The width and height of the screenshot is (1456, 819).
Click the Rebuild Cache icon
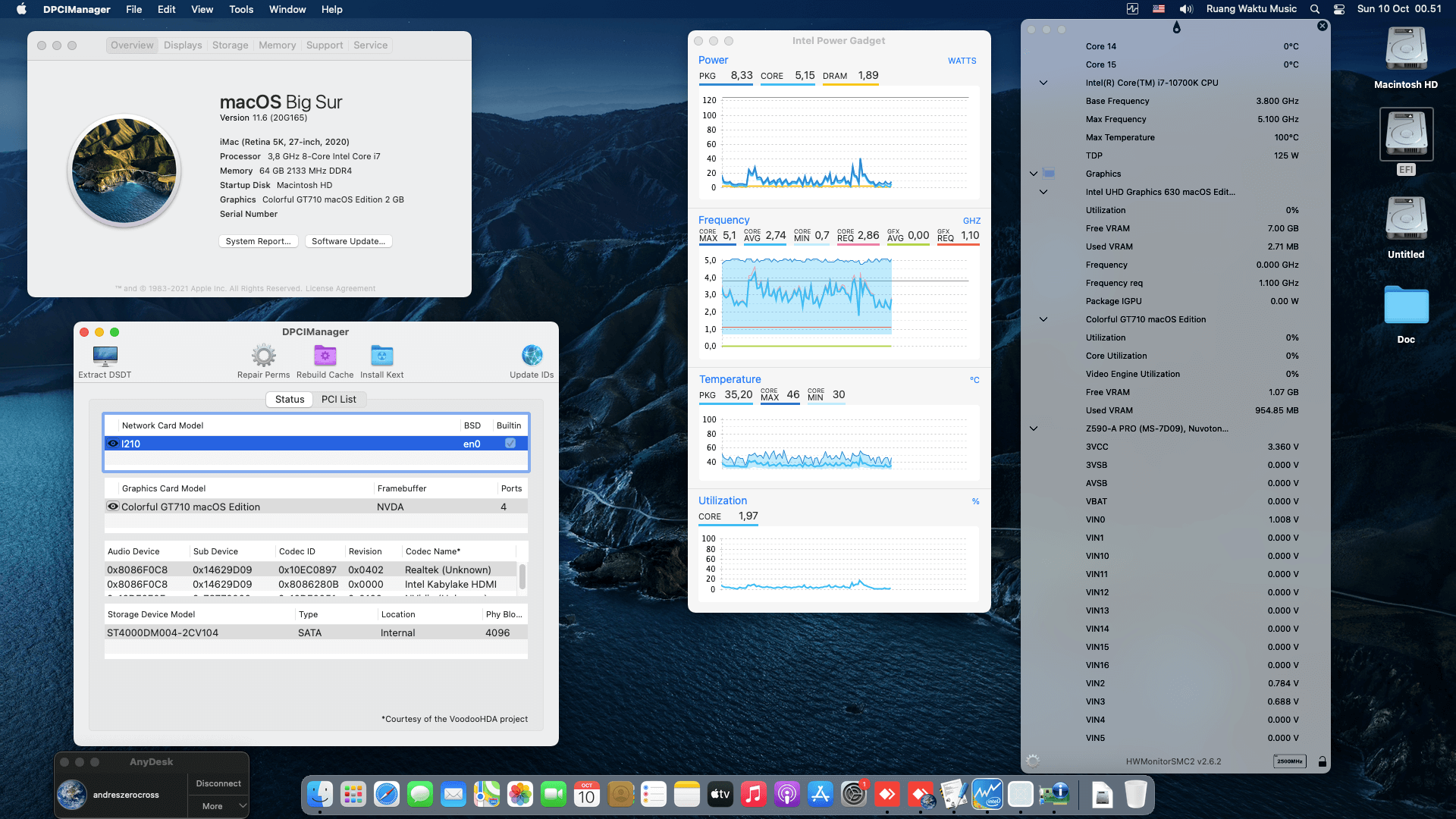[x=325, y=355]
